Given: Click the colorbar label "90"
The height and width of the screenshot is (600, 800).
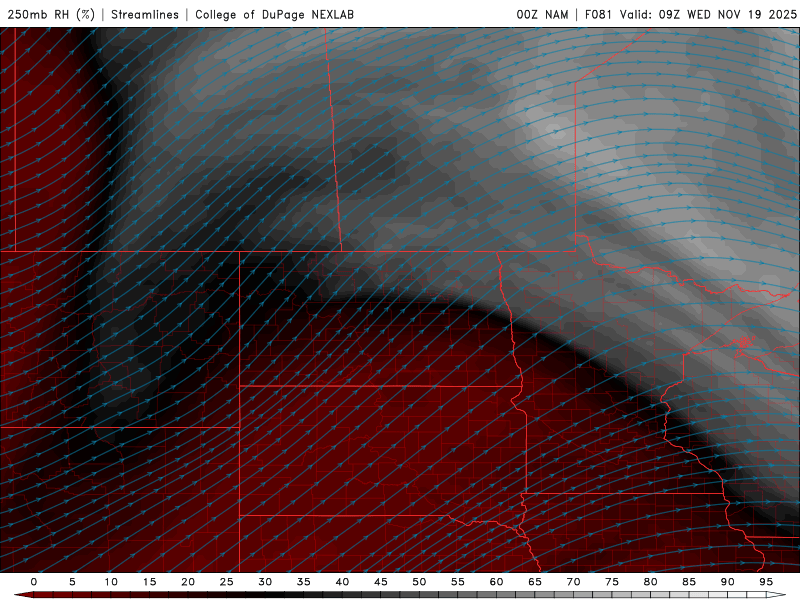Looking at the screenshot, I should [x=727, y=582].
